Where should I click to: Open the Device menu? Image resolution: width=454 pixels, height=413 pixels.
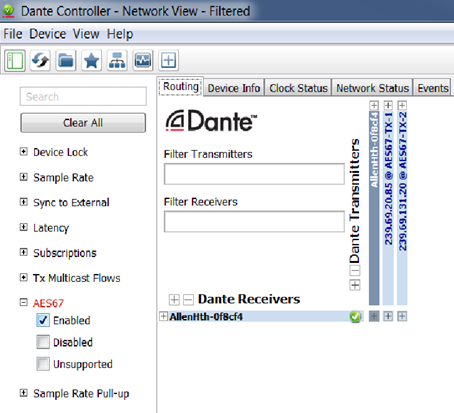click(48, 34)
